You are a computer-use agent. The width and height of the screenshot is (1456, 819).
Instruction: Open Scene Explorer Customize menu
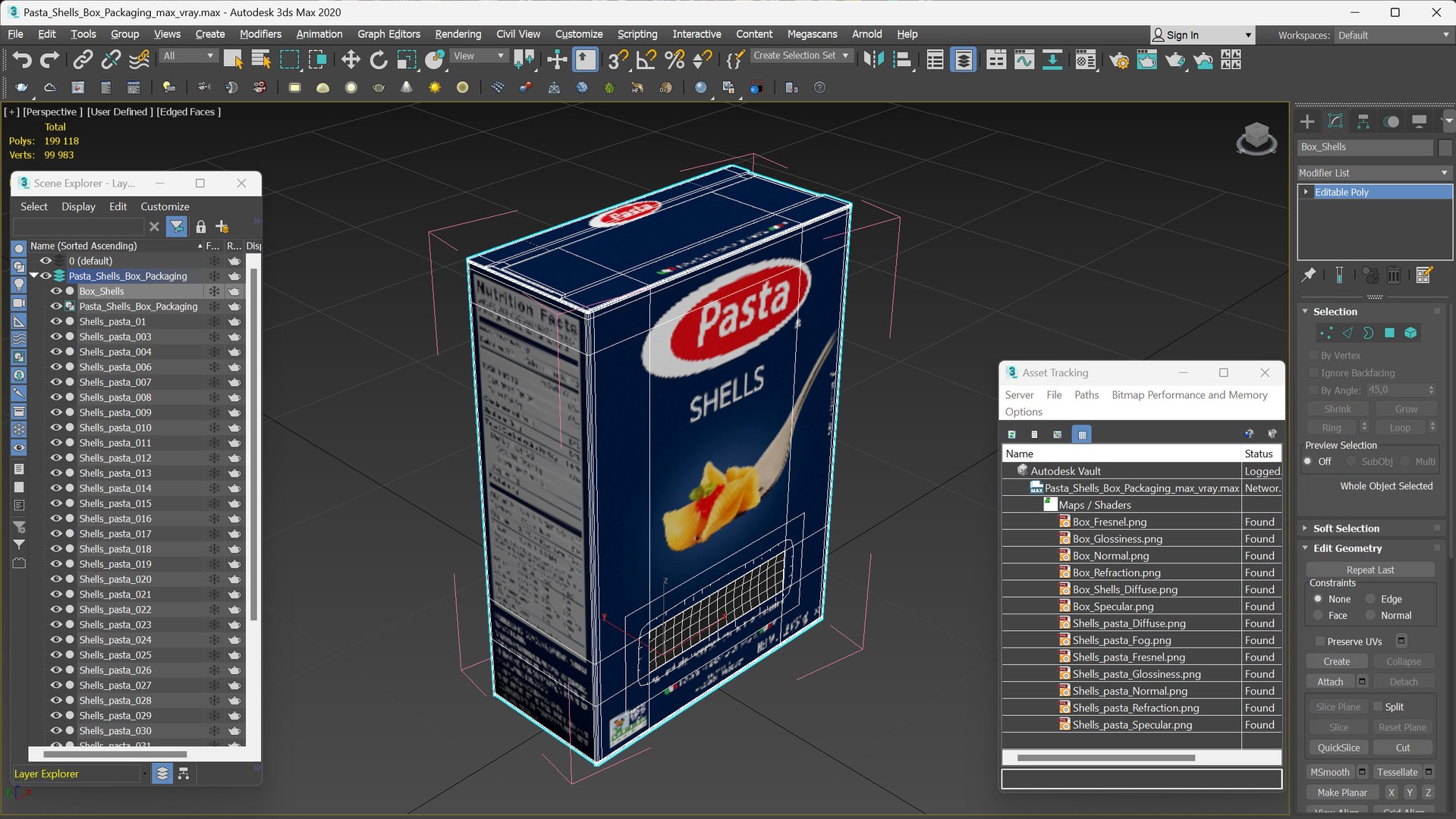coord(165,206)
